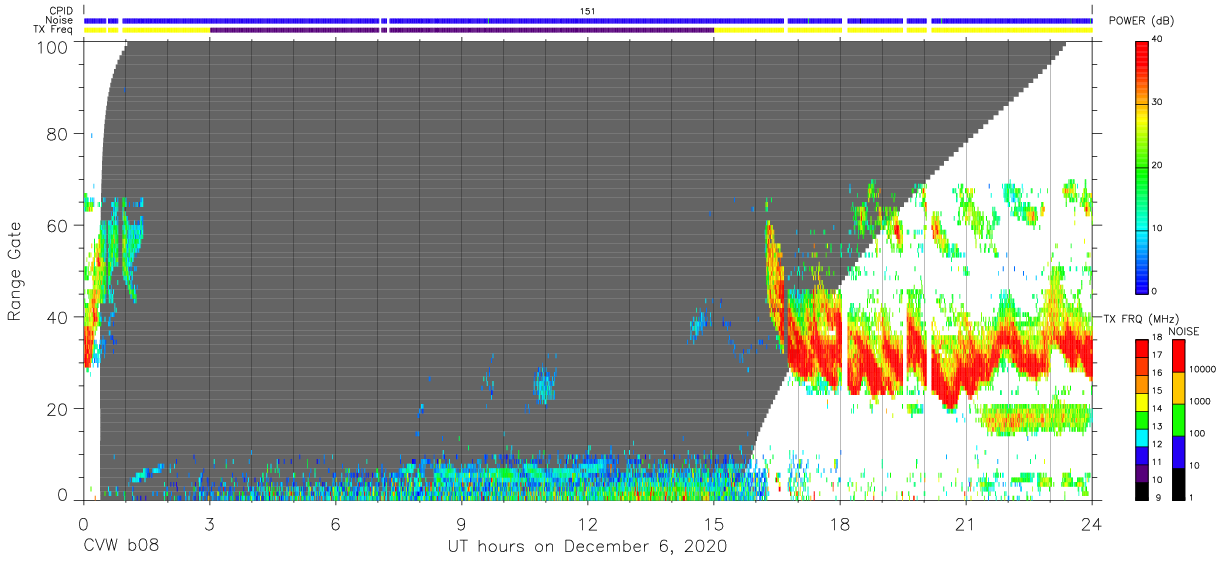1228x567 pixels.
Task: Click the noise legend label '10000'
Action: coord(1201,369)
